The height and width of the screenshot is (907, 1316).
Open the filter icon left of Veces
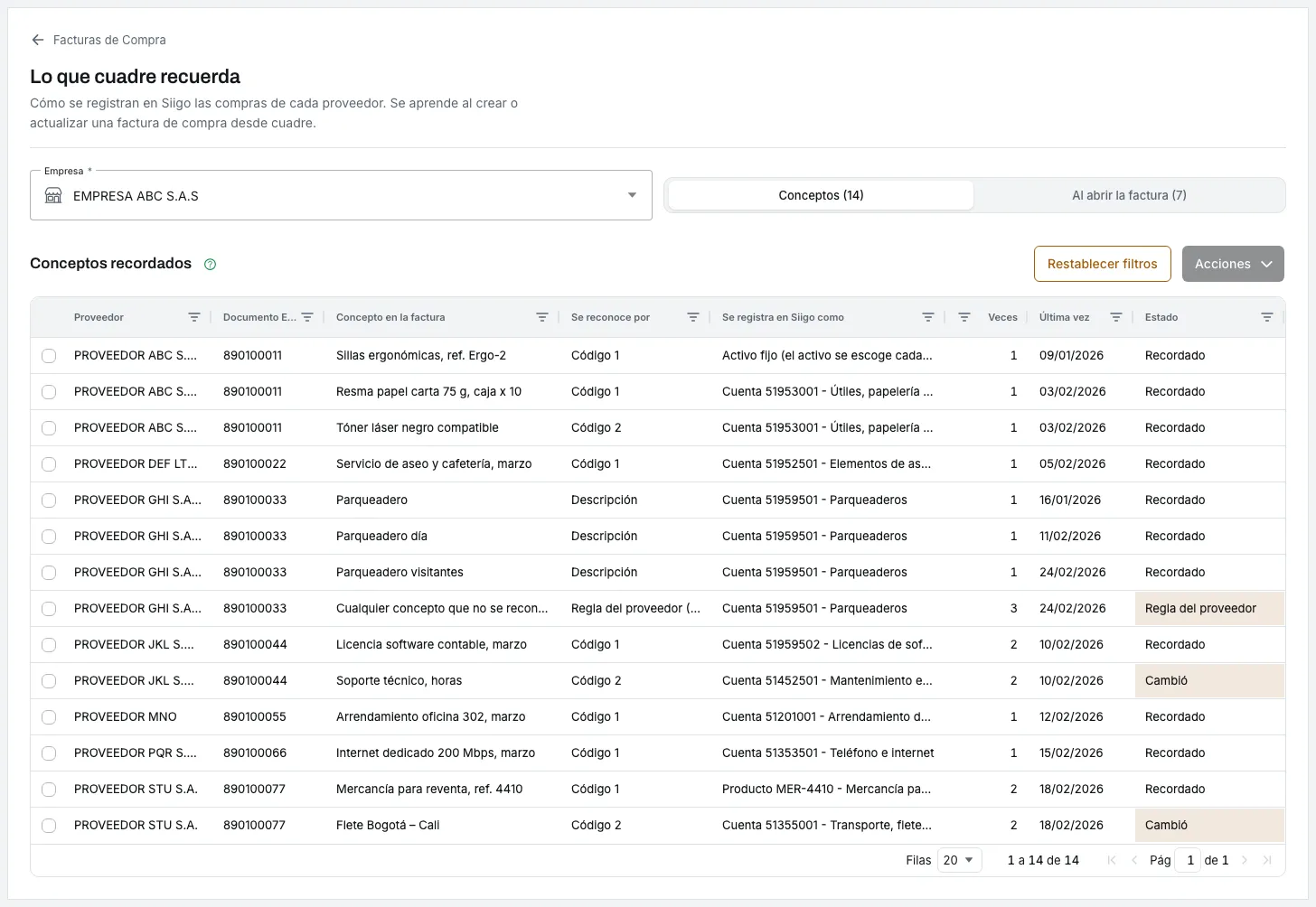pyautogui.click(x=964, y=317)
